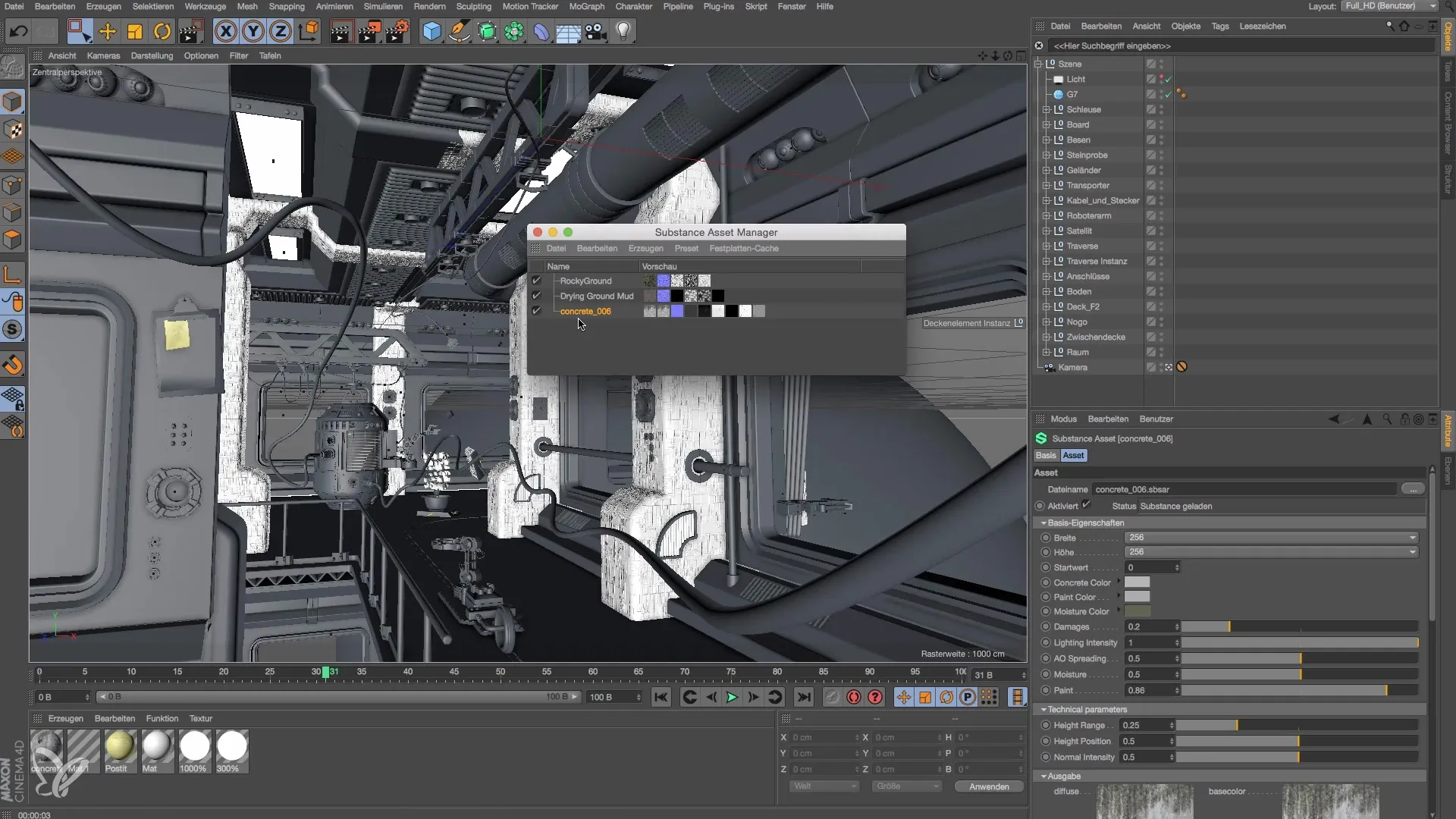Toggle the Drying Ground Mud checkbox
The height and width of the screenshot is (819, 1456).
[536, 296]
